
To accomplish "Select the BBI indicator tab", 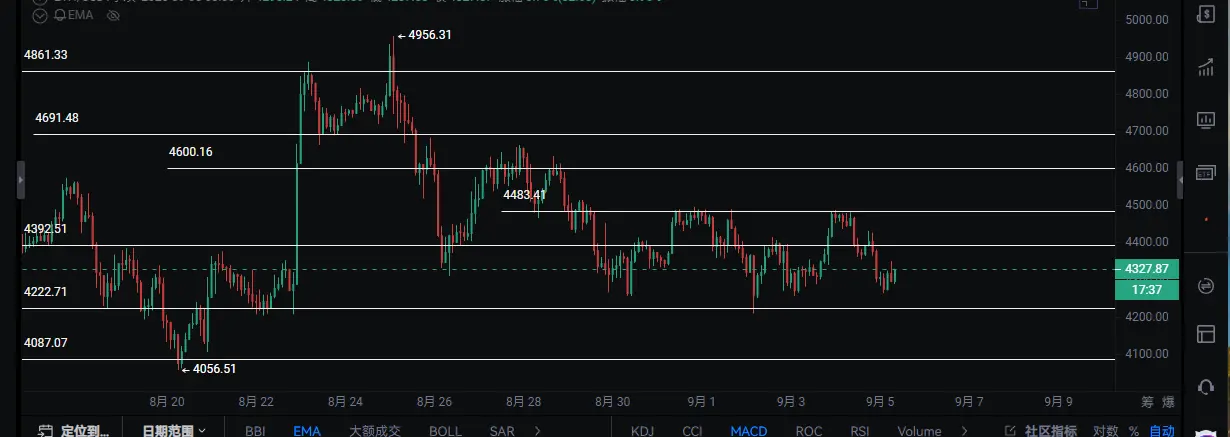I will click(257, 431).
